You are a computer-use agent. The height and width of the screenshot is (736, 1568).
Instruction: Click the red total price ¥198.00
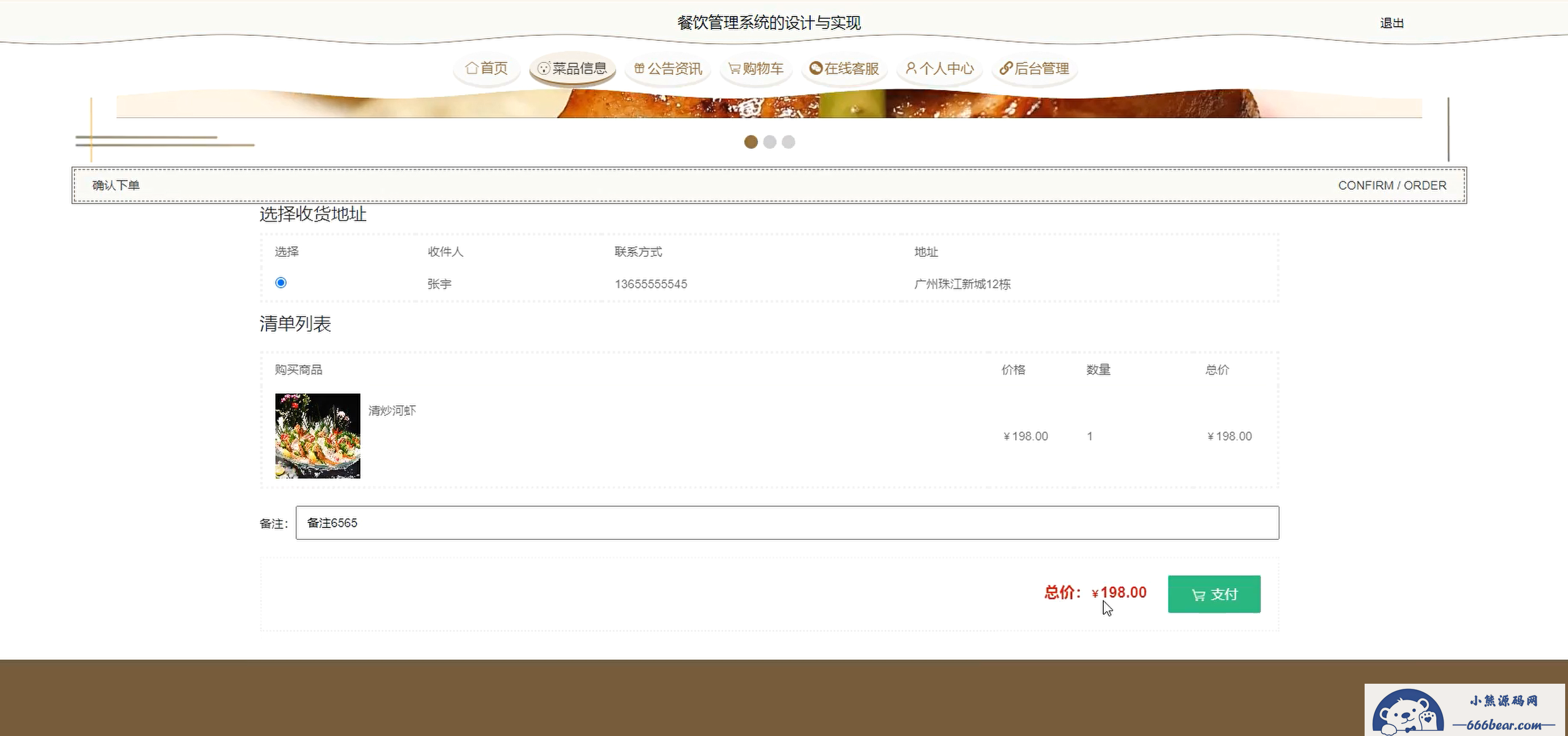point(1119,592)
